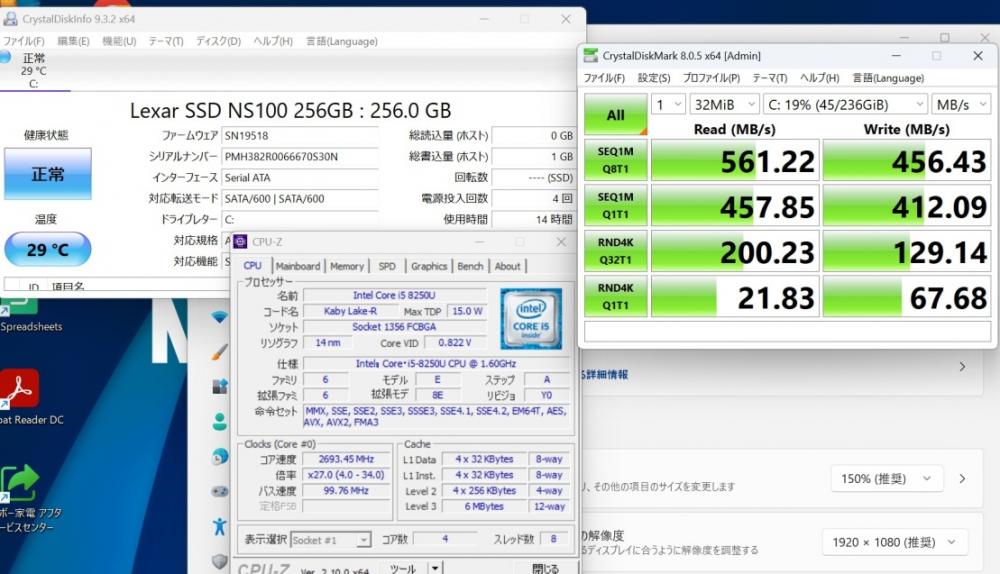
Task: Open the C: drive selection dropdown
Action: 845,105
